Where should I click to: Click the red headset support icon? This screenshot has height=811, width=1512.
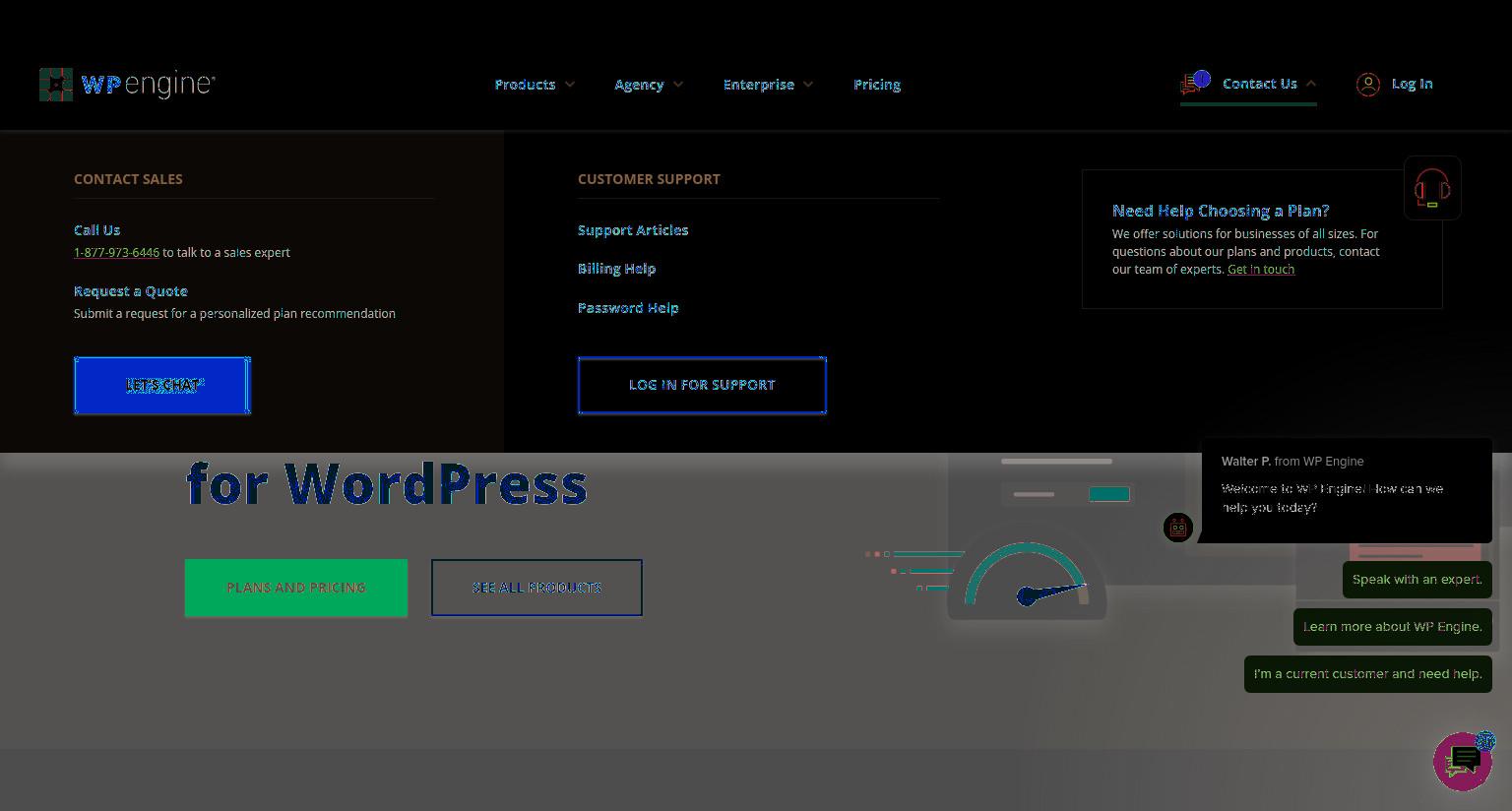coord(1432,188)
